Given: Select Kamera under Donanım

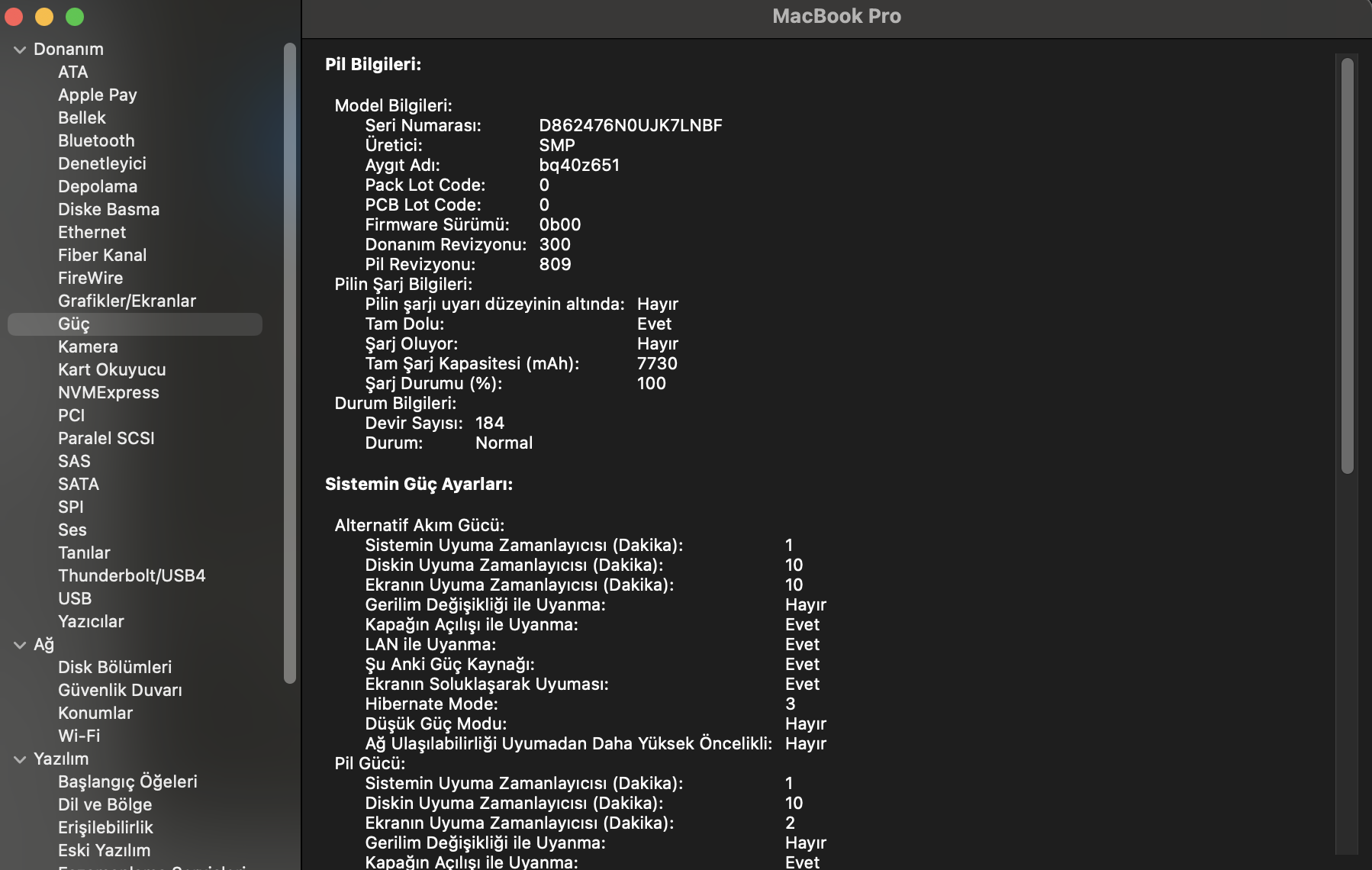Looking at the screenshot, I should [88, 346].
